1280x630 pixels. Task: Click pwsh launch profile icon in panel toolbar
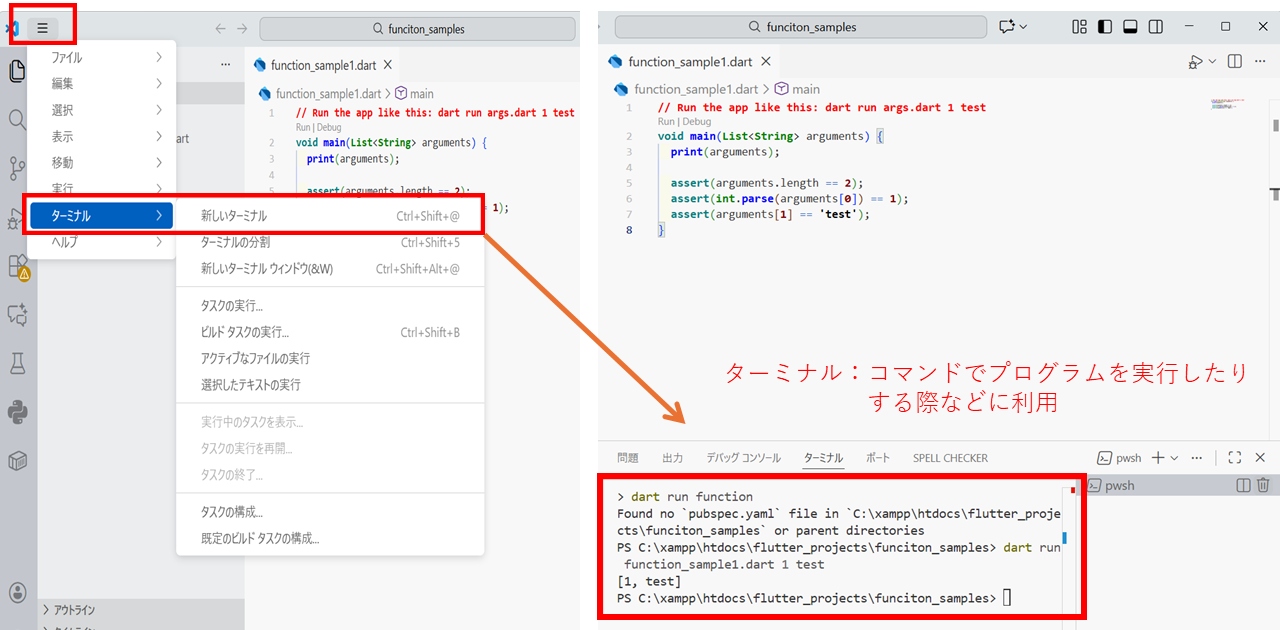[1105, 458]
